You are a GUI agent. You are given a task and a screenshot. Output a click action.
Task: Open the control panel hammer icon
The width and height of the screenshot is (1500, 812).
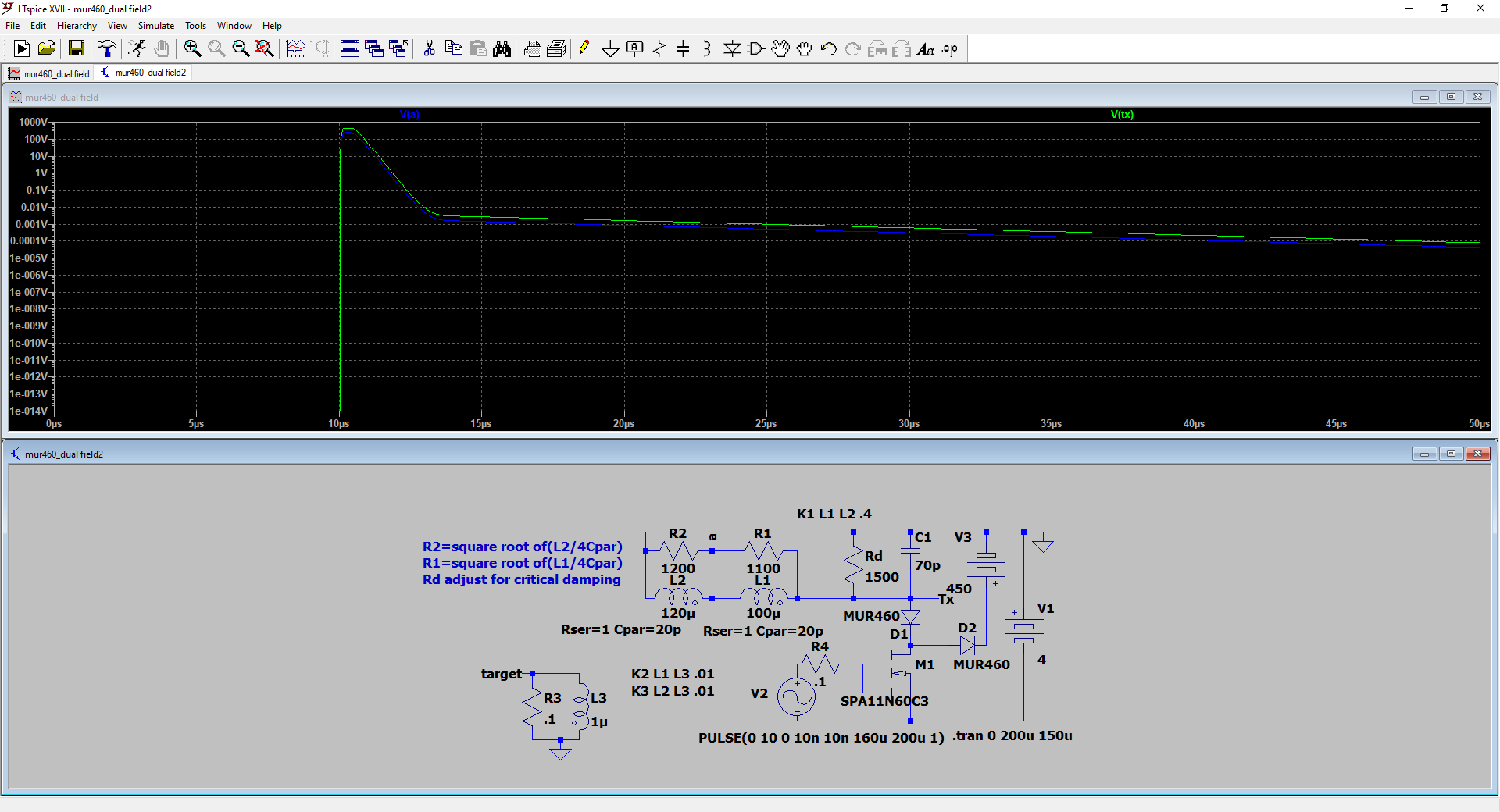point(107,49)
